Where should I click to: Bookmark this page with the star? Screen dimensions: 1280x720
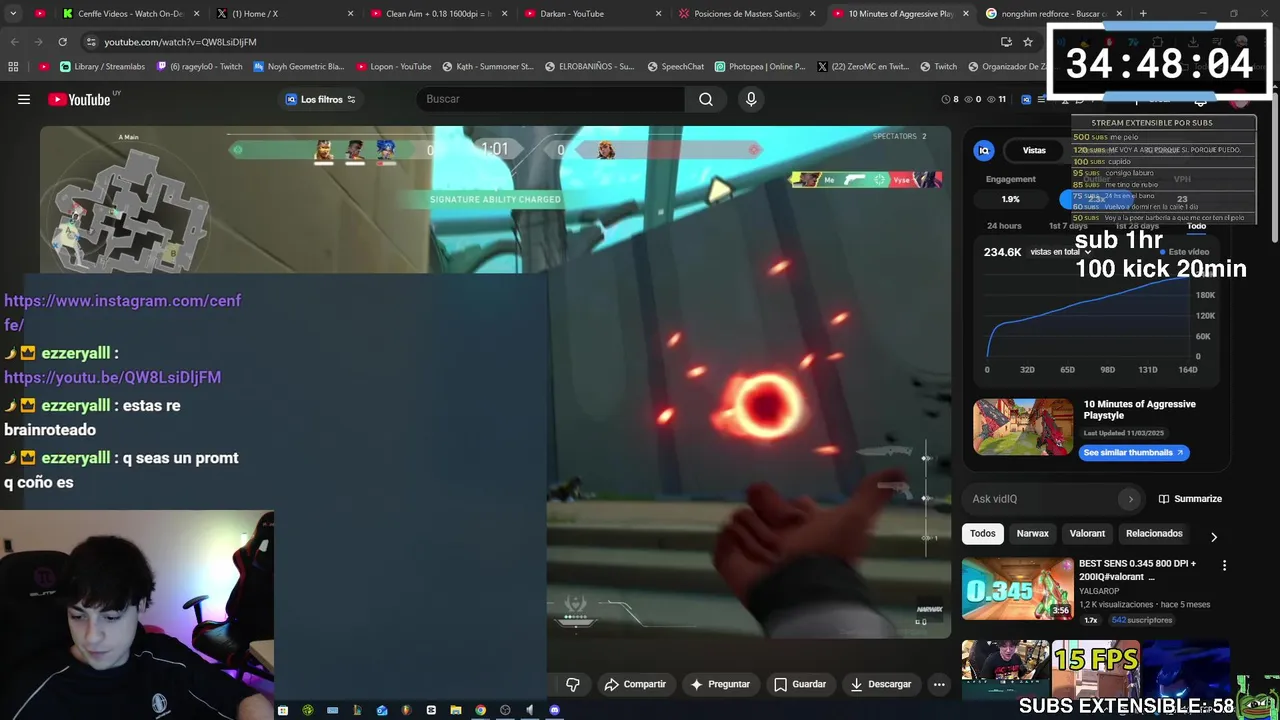(1027, 42)
